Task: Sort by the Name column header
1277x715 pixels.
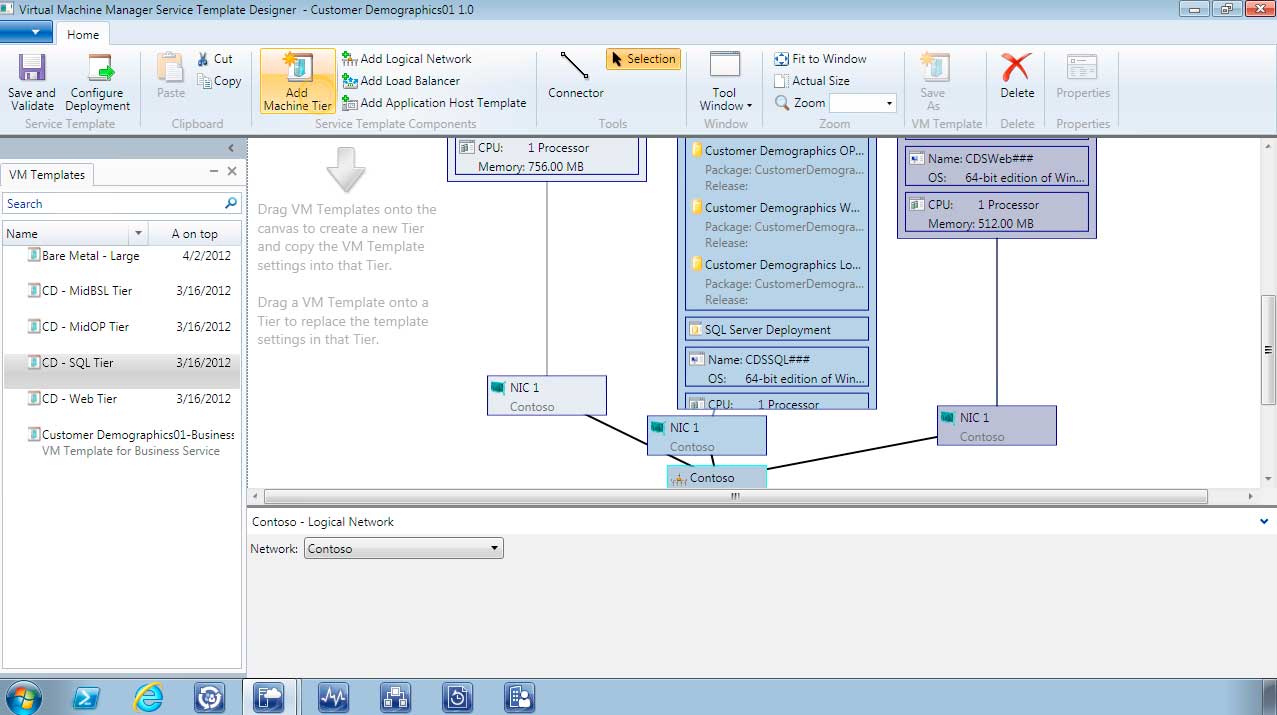Action: click(66, 234)
